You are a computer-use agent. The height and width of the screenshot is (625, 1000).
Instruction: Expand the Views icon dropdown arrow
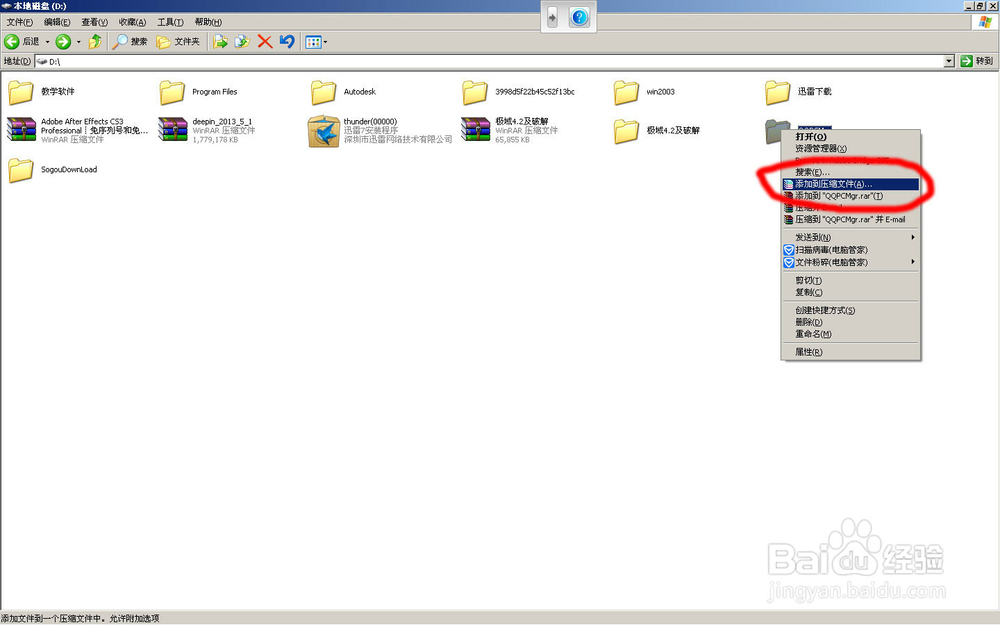325,42
